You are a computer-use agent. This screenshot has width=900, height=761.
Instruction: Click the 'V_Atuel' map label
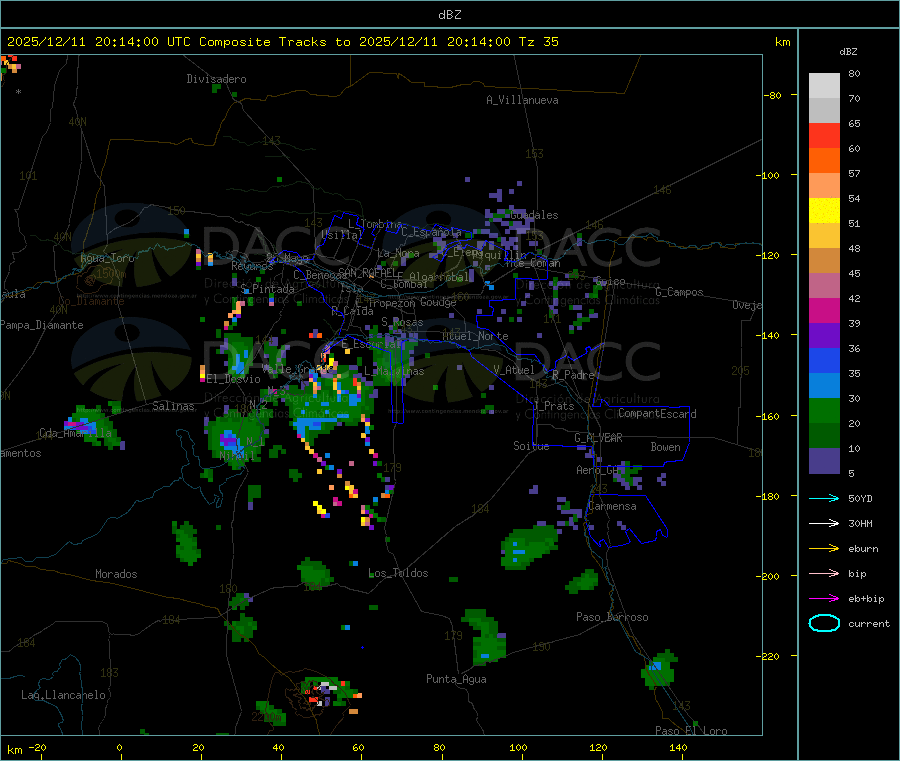[x=514, y=370]
